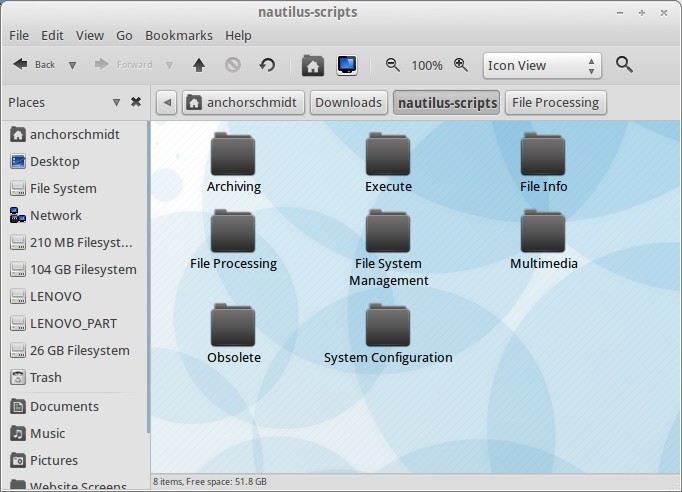Click the Downloads path bar button
The image size is (682, 492).
point(348,103)
